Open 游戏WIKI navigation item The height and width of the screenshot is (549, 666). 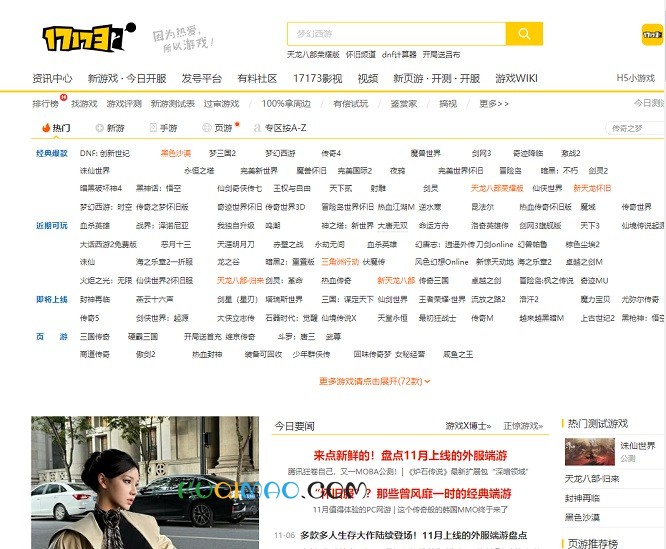click(x=516, y=79)
